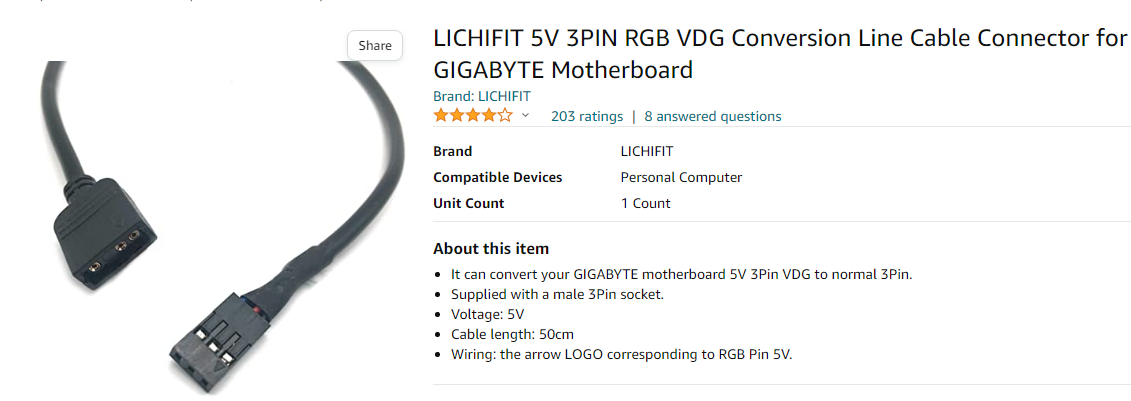The image size is (1131, 401).
Task: Select the Compatible Devices label
Action: tap(497, 178)
